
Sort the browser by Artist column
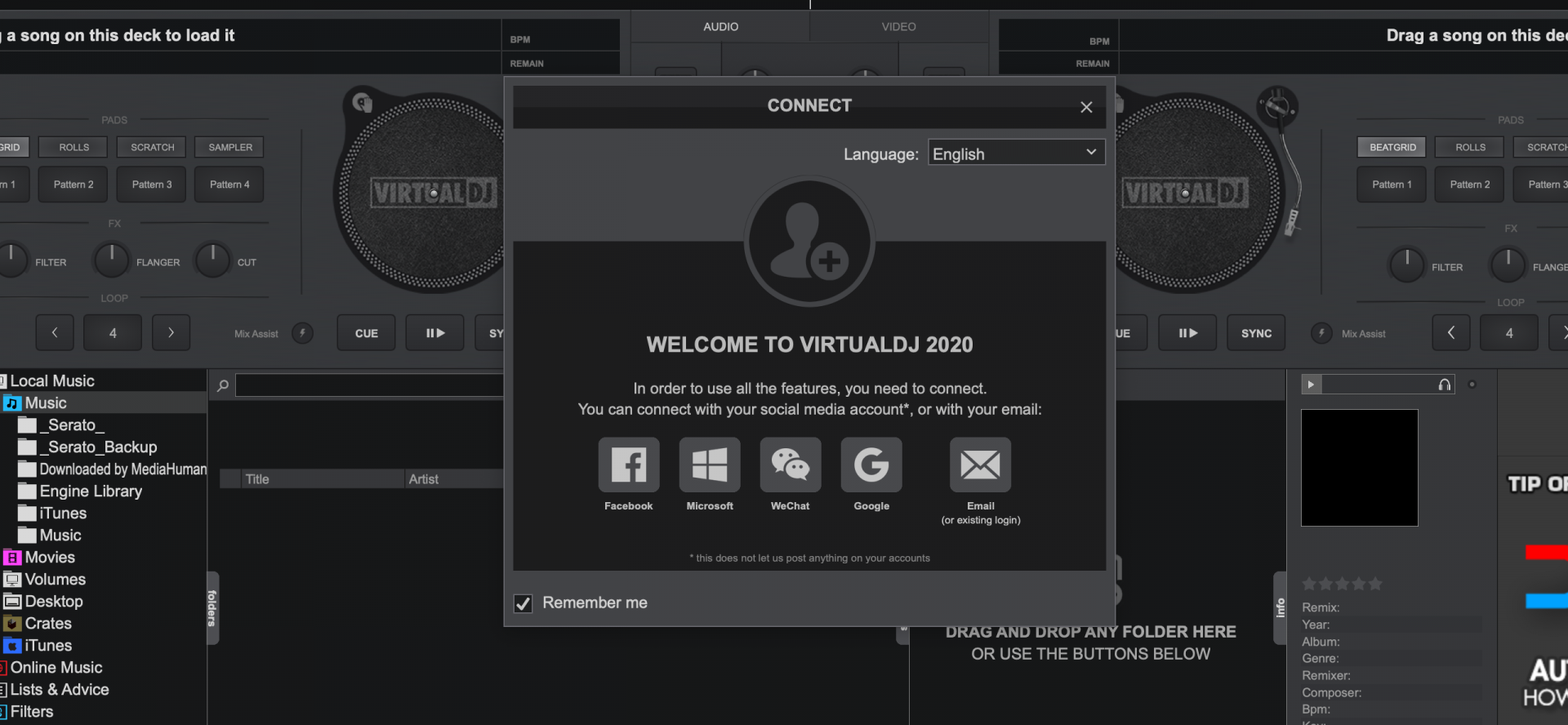[454, 479]
